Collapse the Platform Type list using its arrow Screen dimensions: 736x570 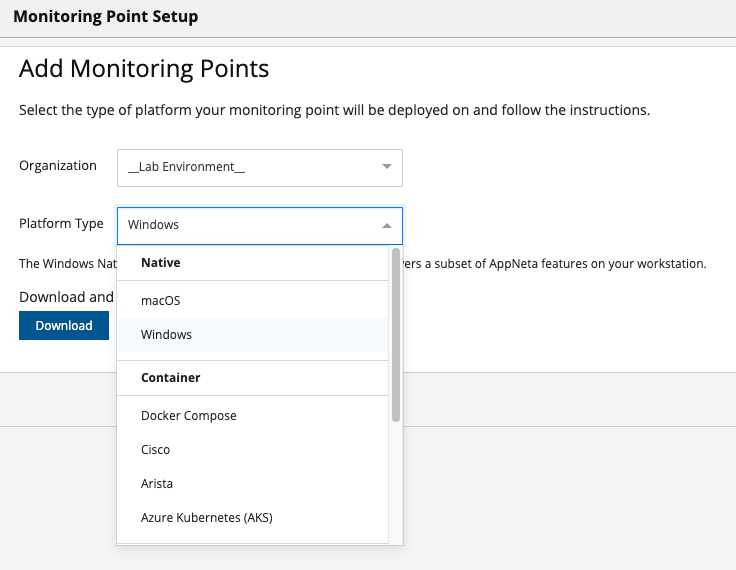(387, 225)
